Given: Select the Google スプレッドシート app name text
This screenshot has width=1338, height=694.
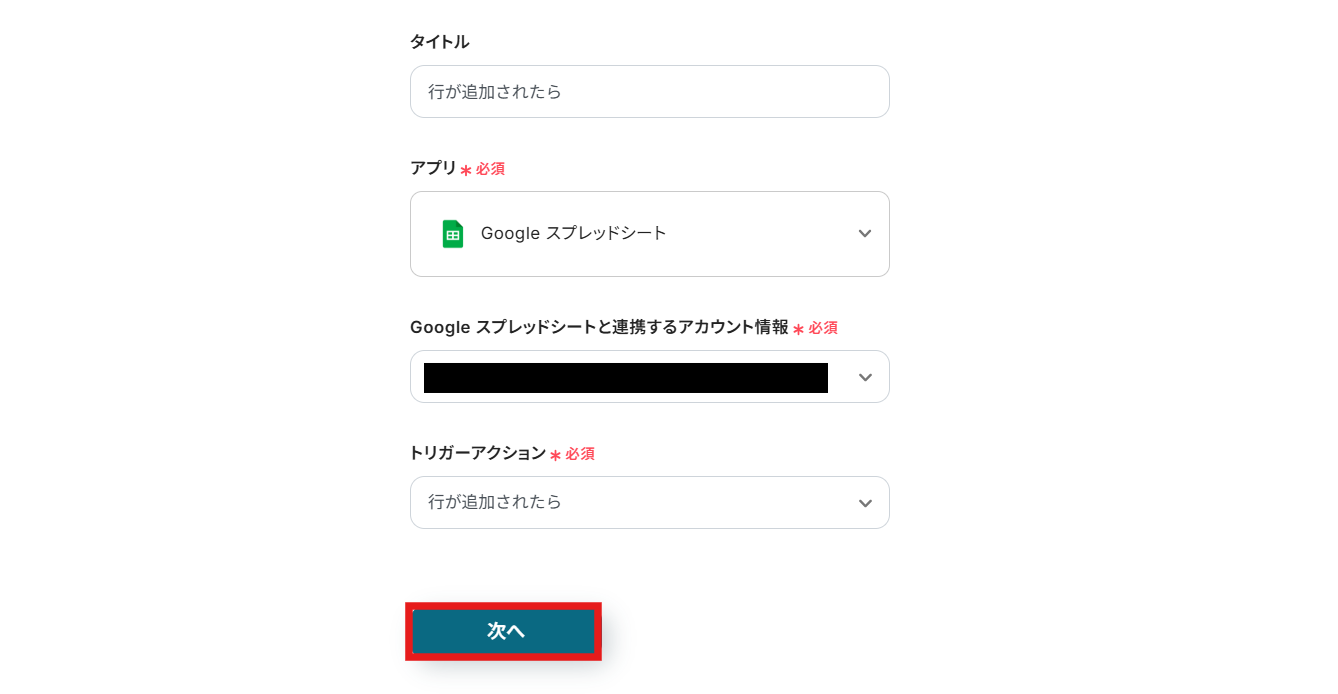Looking at the screenshot, I should [x=573, y=234].
